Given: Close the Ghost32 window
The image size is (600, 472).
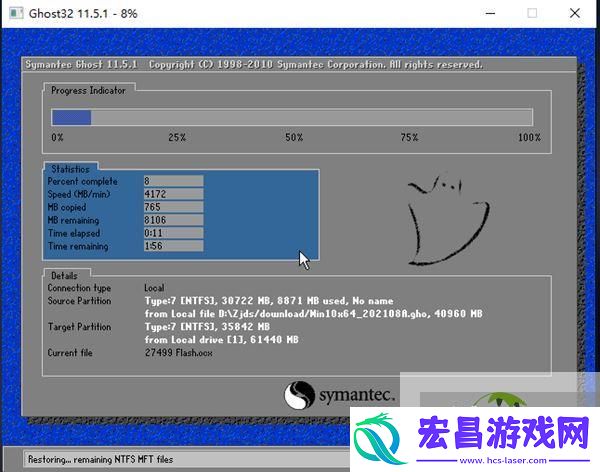Looking at the screenshot, I should pos(575,13).
